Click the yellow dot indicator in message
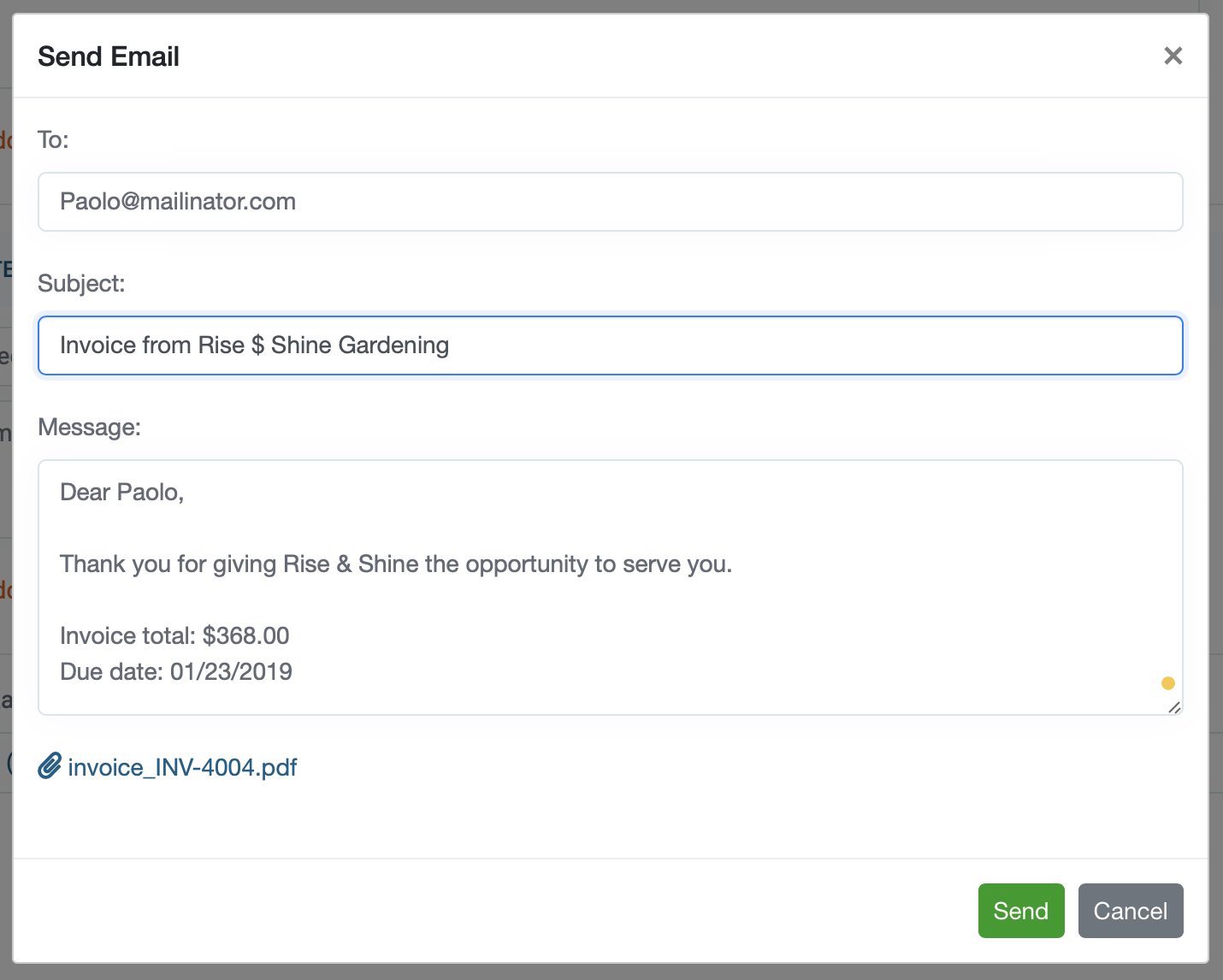 [1168, 683]
